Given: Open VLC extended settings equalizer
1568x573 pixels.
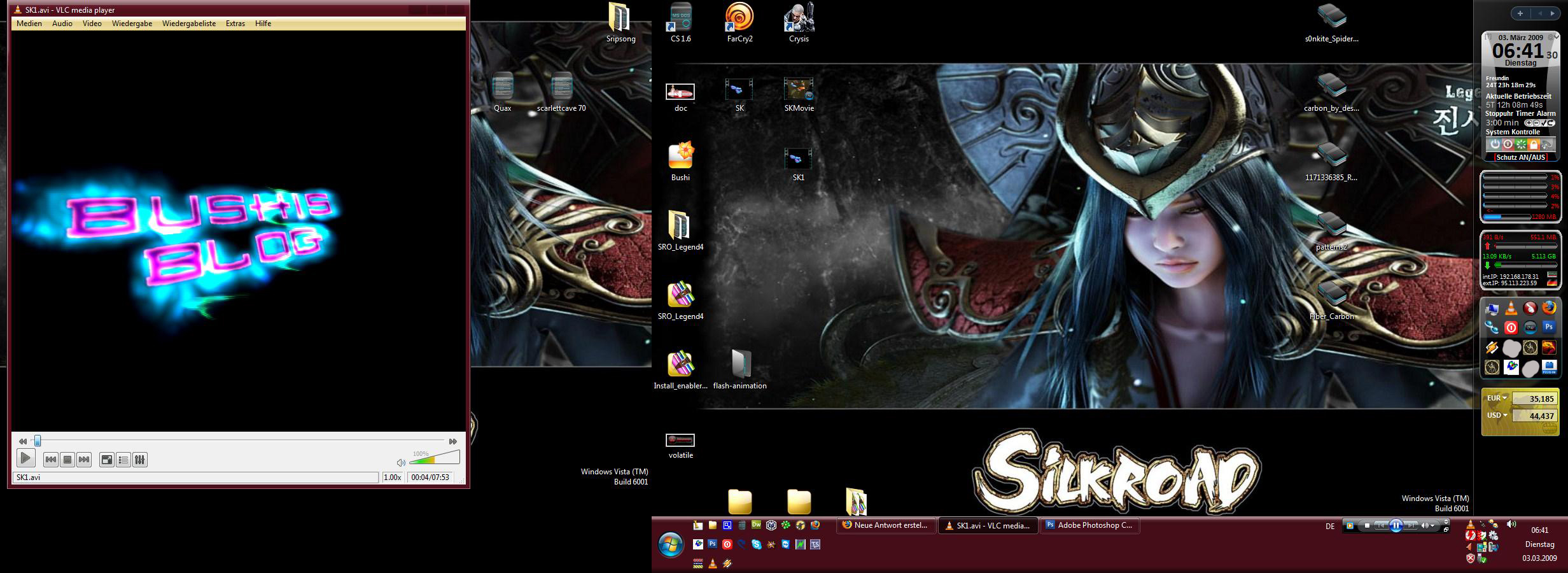Looking at the screenshot, I should pyautogui.click(x=140, y=459).
